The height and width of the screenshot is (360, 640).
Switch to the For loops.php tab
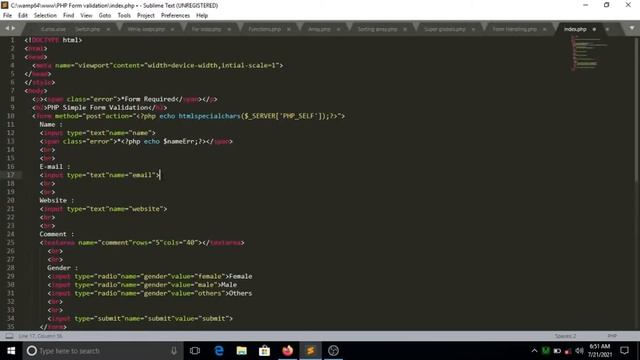tap(206, 29)
